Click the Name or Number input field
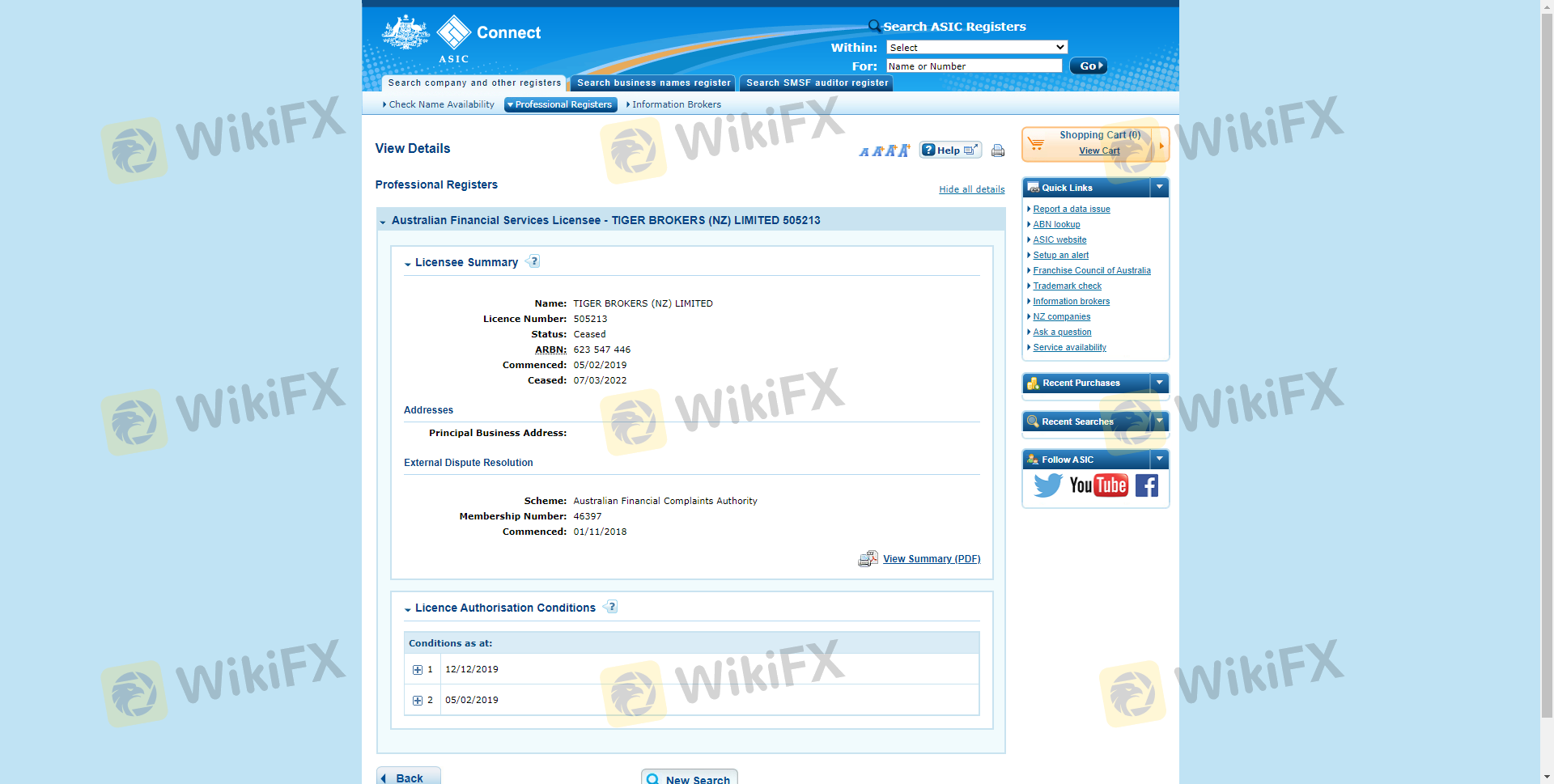The height and width of the screenshot is (784, 1554). tap(974, 66)
